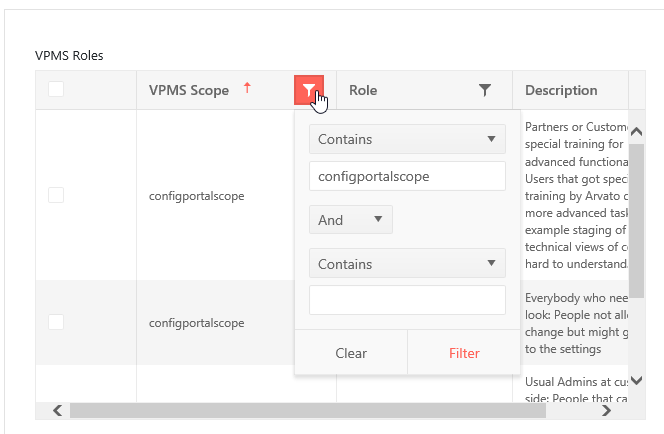This screenshot has height=434, width=664.
Task: Sort by the VPMS Scope column header
Action: coord(188,90)
